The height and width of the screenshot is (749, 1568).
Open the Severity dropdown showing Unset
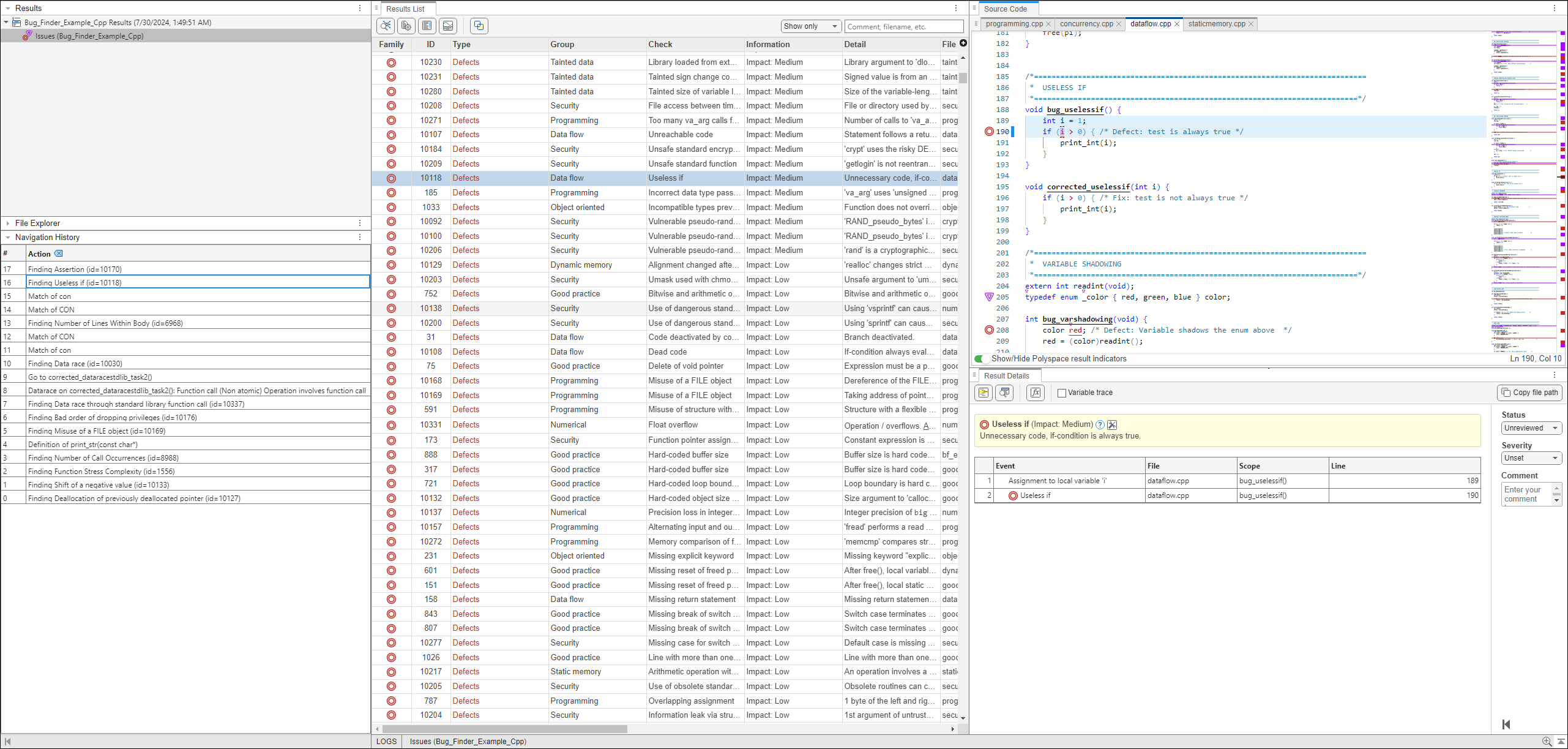tap(1531, 458)
